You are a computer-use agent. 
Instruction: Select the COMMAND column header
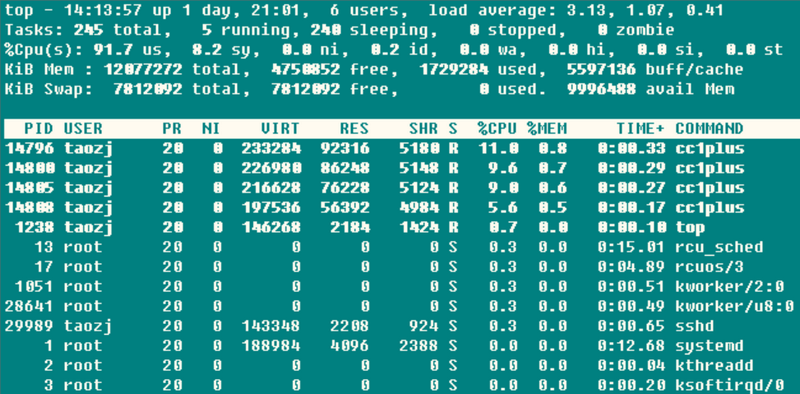pyautogui.click(x=709, y=128)
